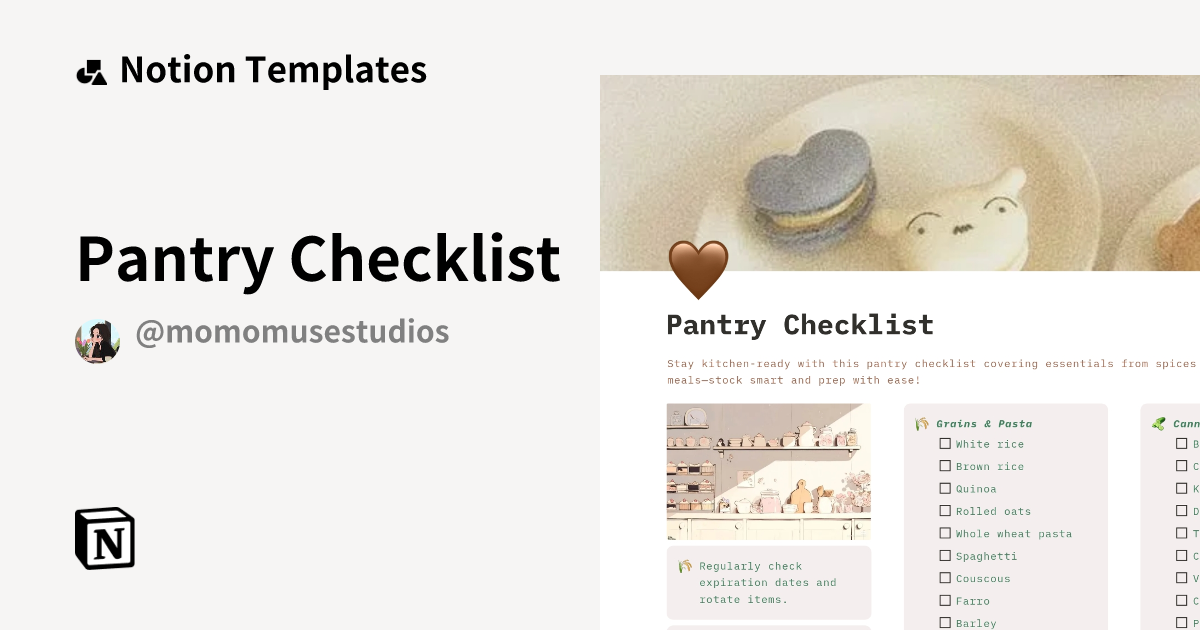Viewport: 1200px width, 630px height.
Task: Click the Notion Templates logo icon
Action: pyautogui.click(x=91, y=69)
